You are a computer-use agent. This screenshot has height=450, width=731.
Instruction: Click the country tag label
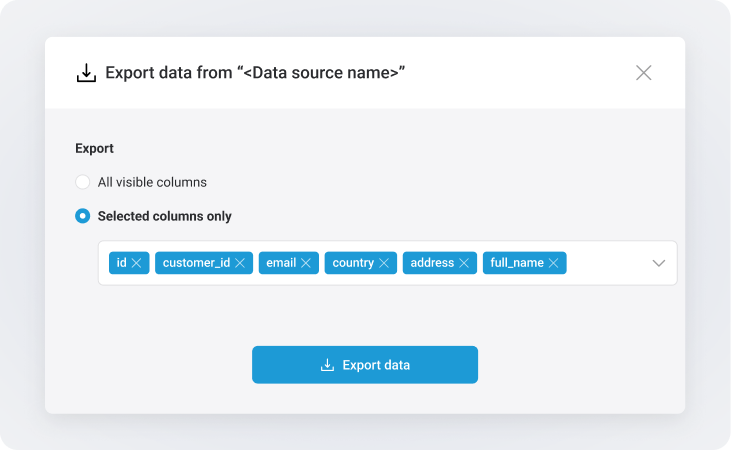353,263
